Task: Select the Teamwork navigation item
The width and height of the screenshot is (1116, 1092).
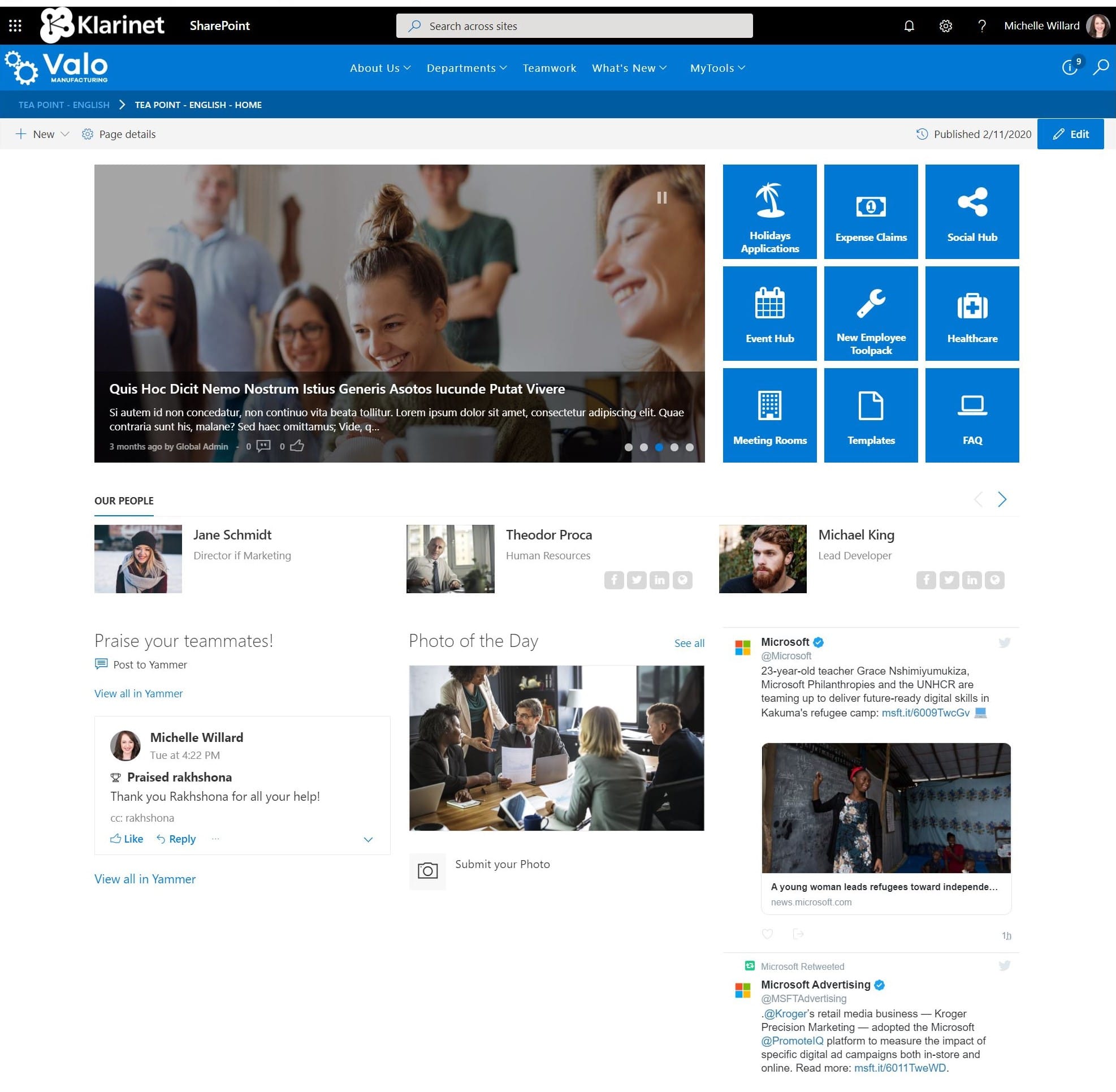Action: [549, 68]
